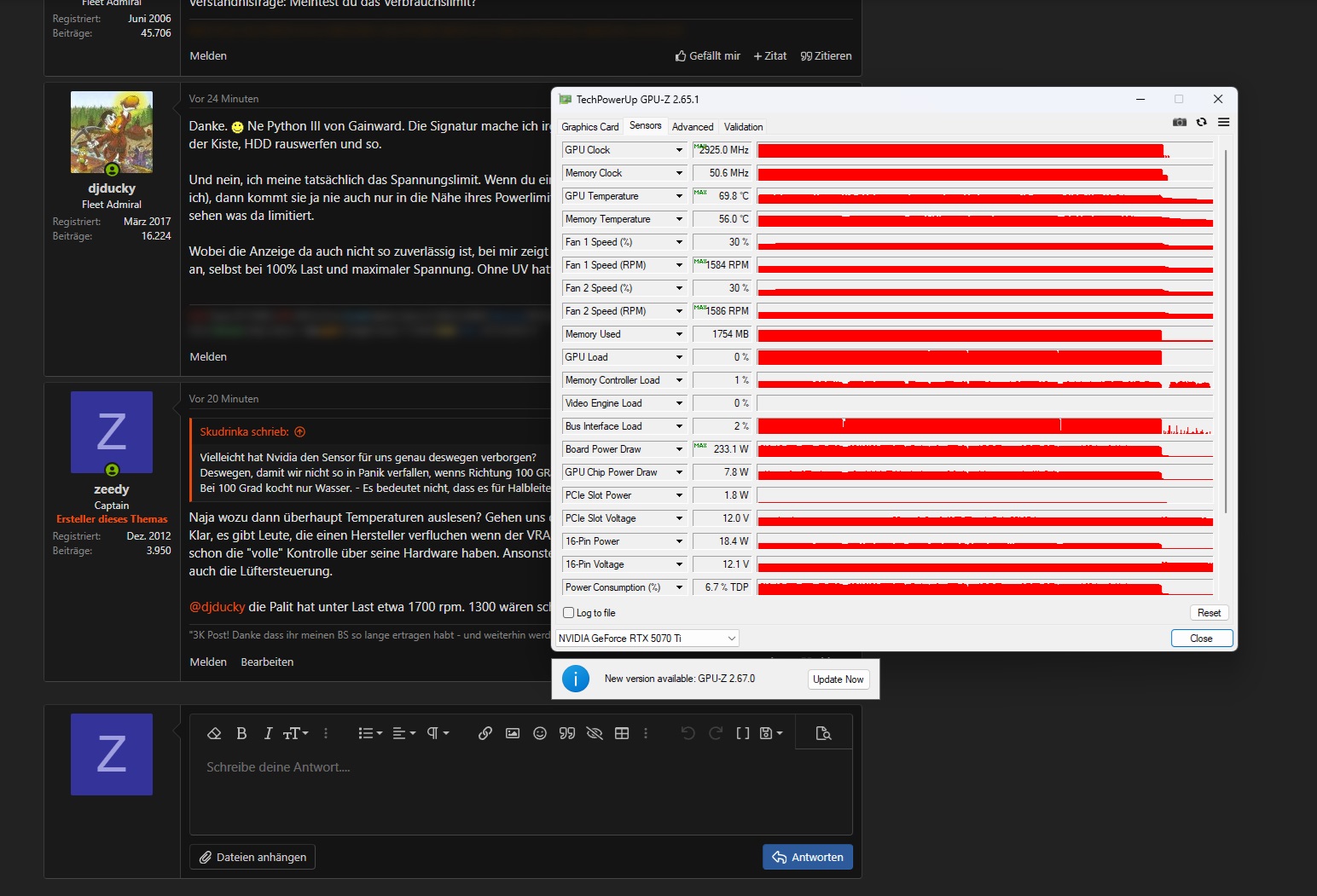Click the Close button in GPU-Z
The image size is (1317, 896).
[1202, 639]
